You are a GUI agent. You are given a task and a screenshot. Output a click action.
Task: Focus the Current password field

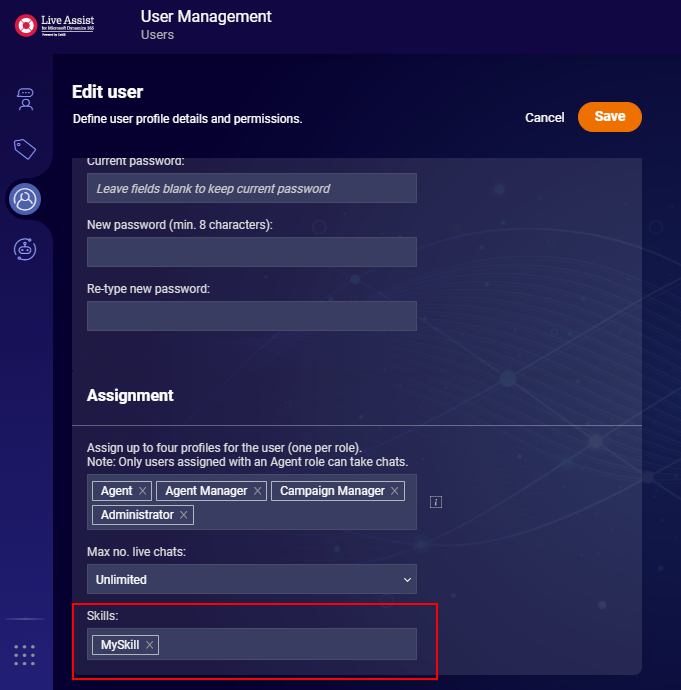252,188
